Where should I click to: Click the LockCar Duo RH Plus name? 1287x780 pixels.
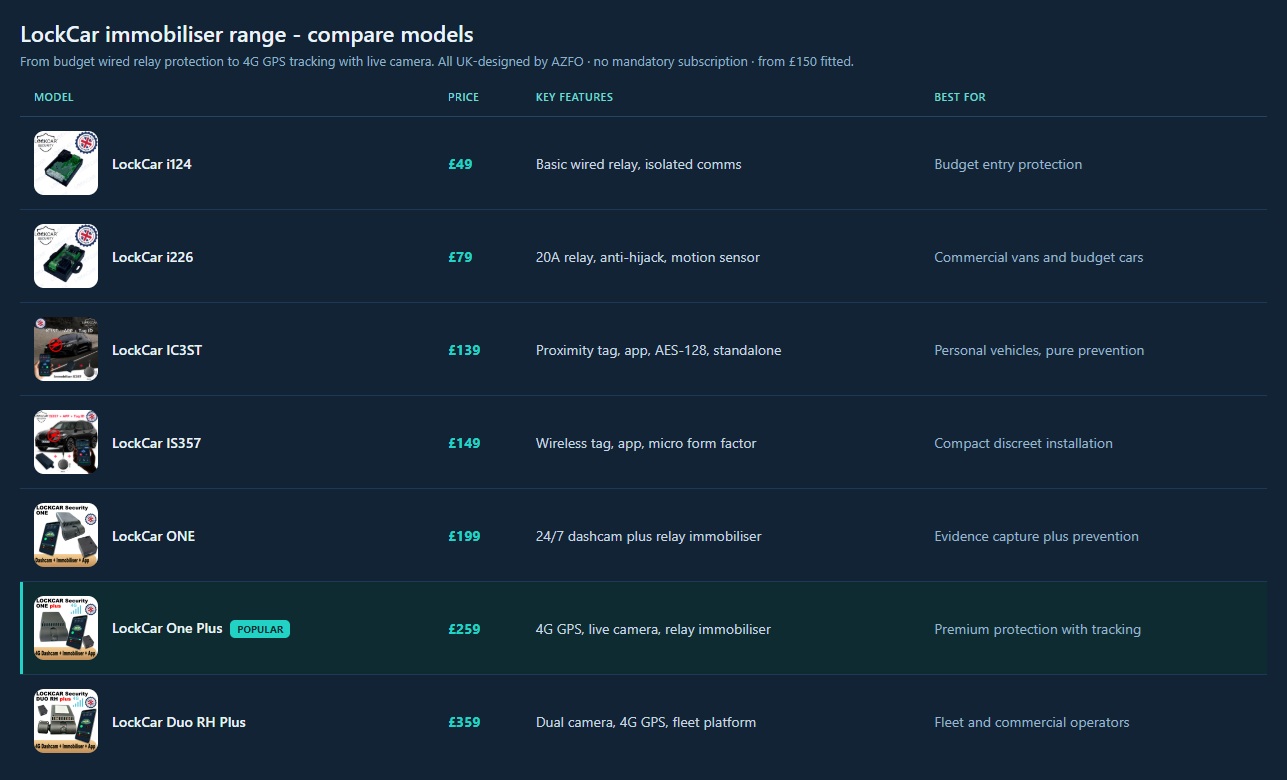[x=179, y=722]
